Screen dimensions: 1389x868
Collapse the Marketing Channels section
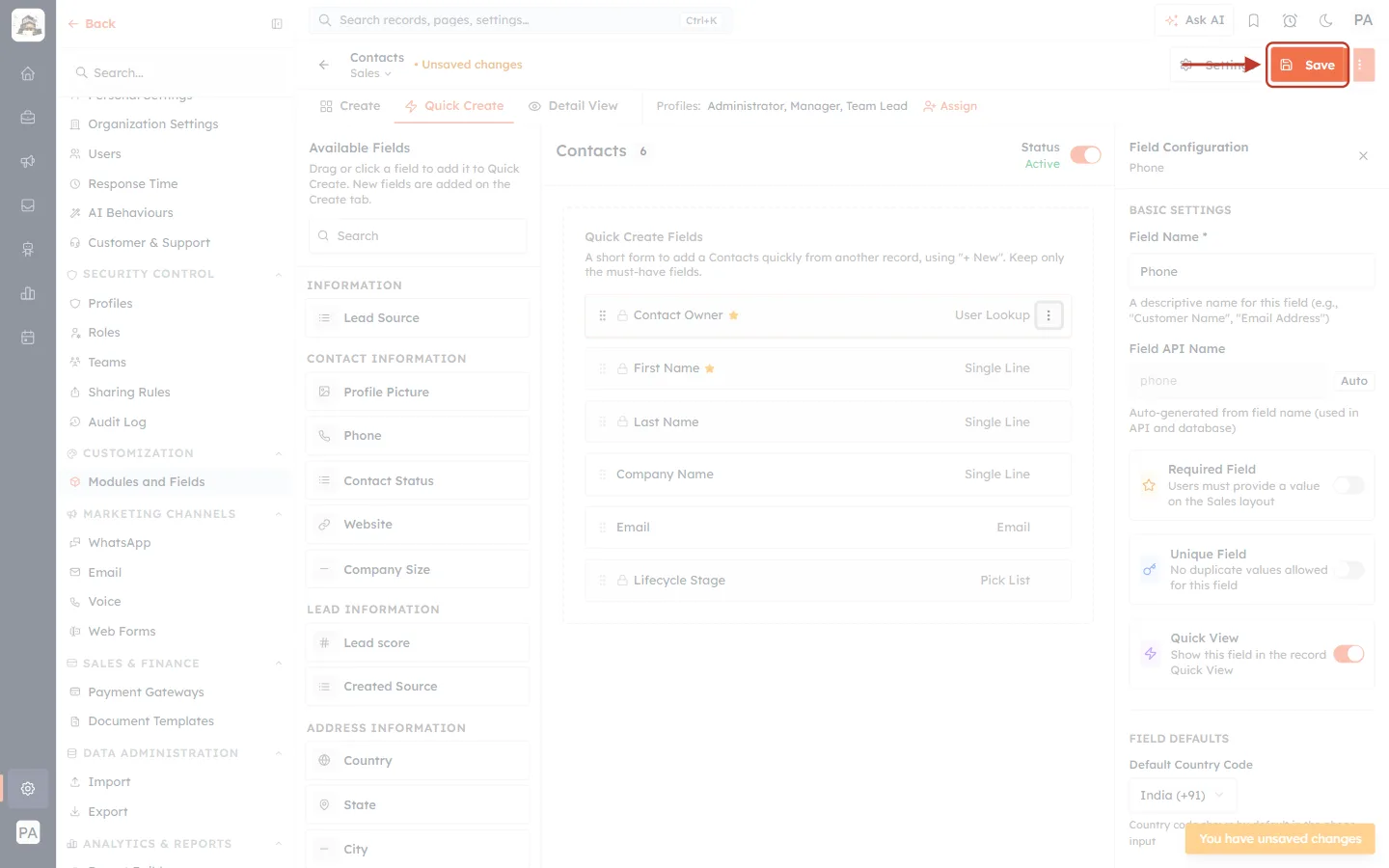pos(279,514)
